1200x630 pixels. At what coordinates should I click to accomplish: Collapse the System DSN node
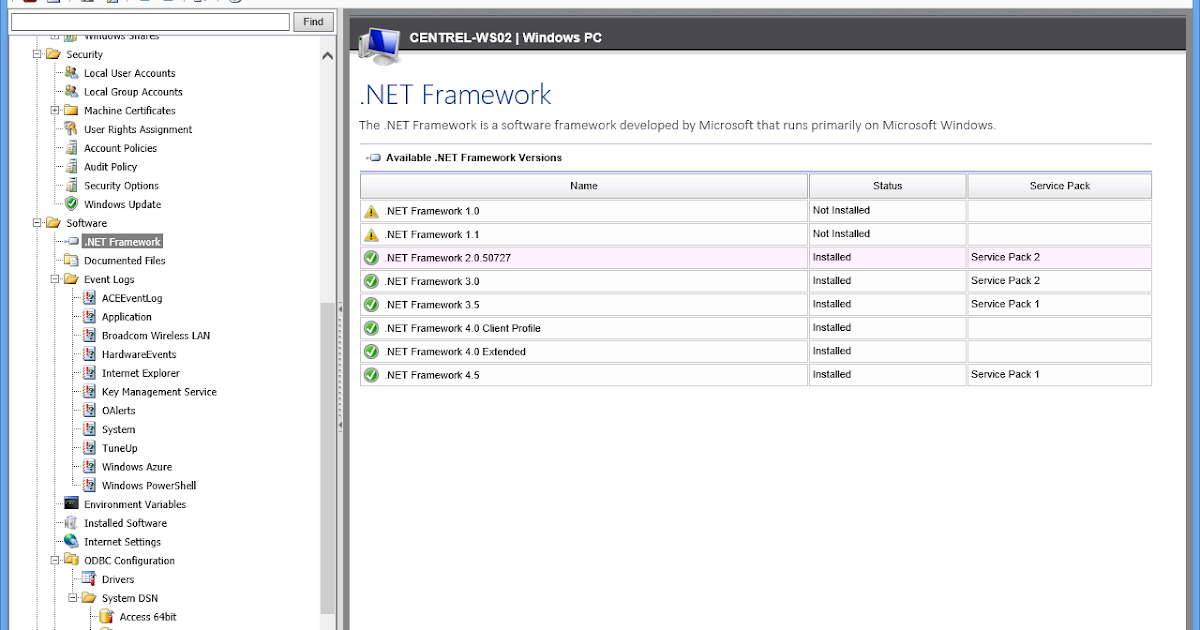73,598
